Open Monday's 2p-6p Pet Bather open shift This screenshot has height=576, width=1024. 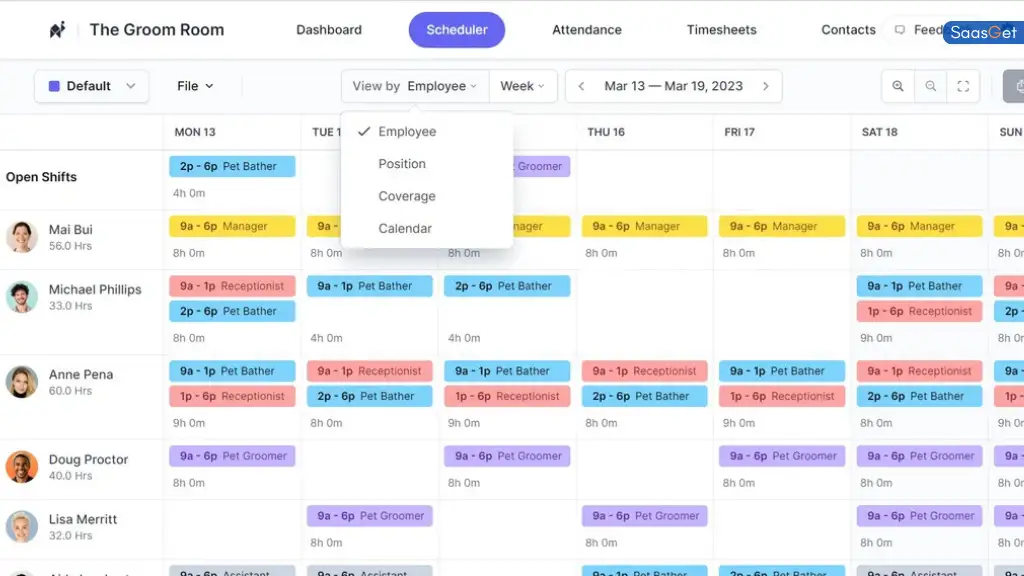pyautogui.click(x=232, y=167)
